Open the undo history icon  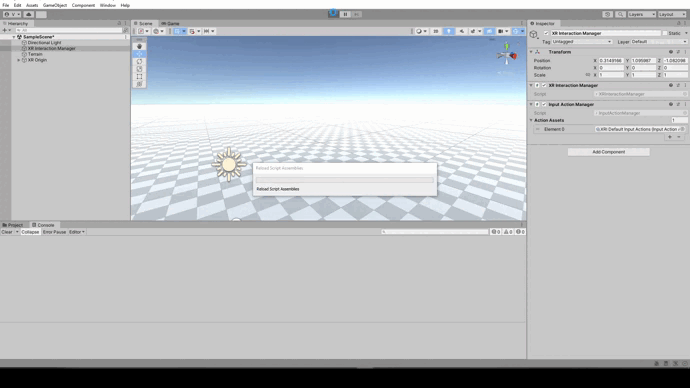[x=608, y=14]
